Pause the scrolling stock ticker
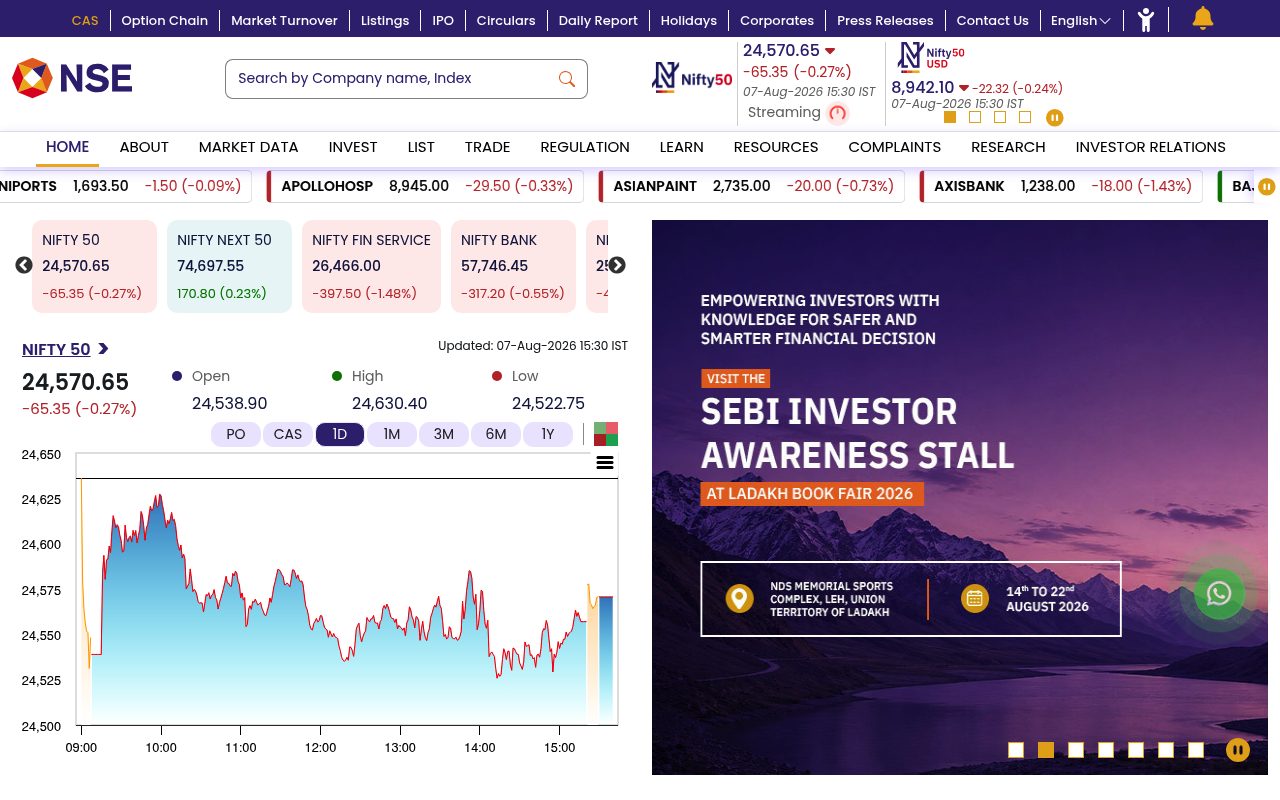The width and height of the screenshot is (1280, 800). pyautogui.click(x=1267, y=187)
